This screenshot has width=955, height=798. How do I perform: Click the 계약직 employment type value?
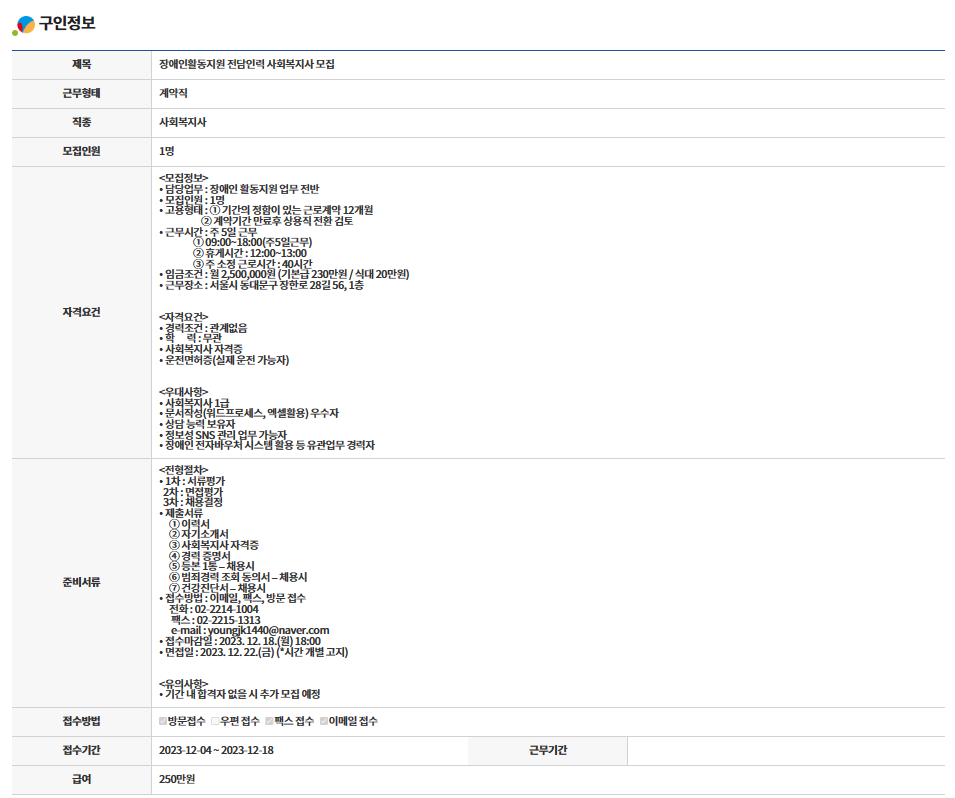(x=174, y=93)
